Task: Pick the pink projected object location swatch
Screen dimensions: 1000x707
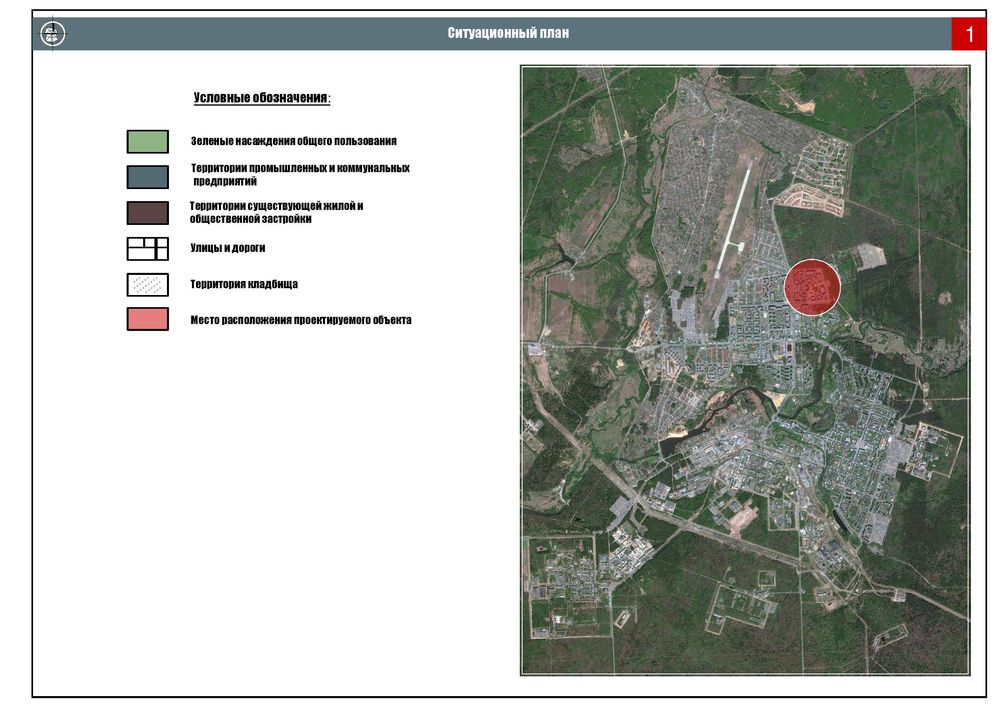Action: pyautogui.click(x=147, y=320)
